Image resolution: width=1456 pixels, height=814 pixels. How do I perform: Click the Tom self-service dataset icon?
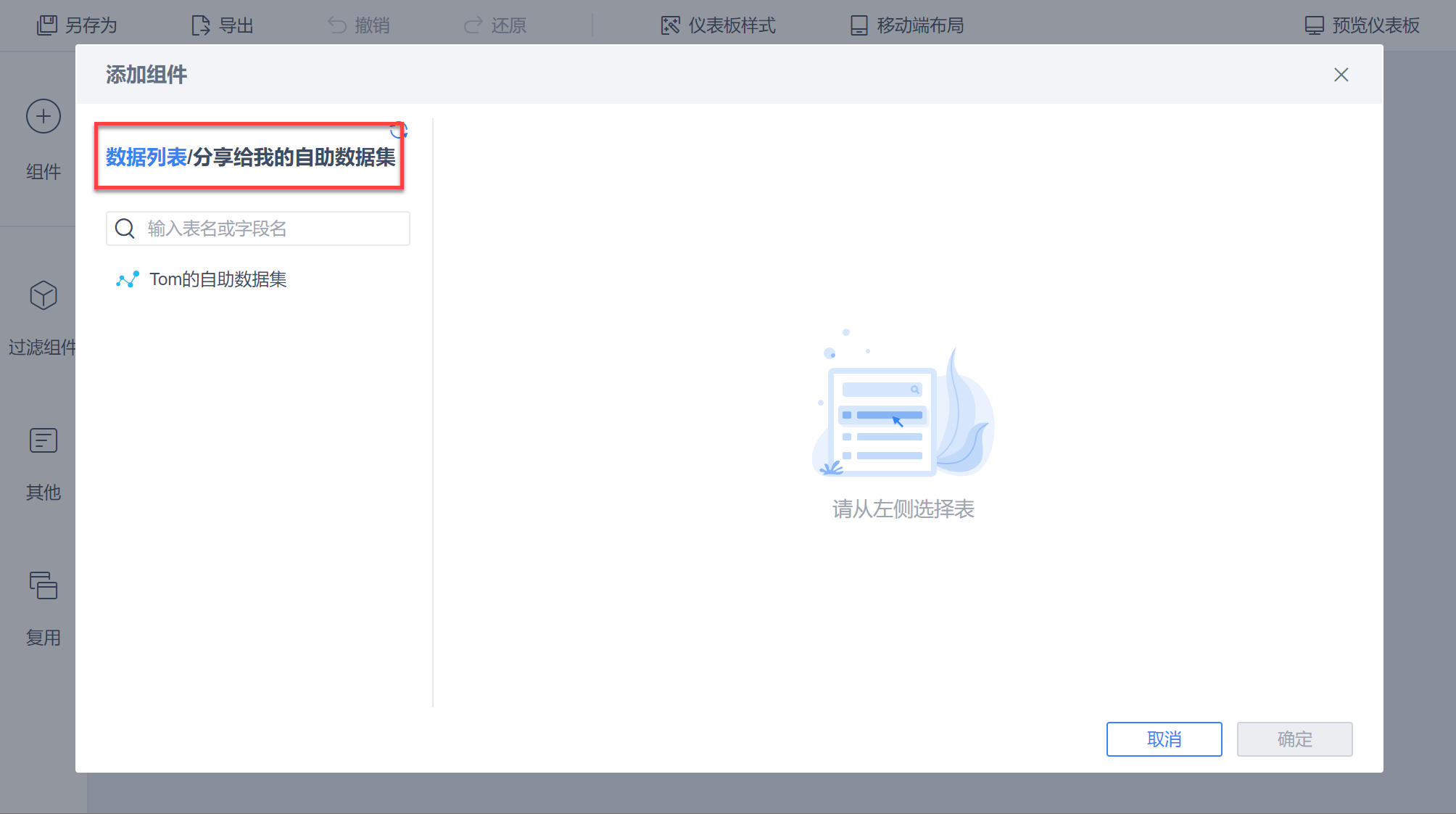(x=128, y=280)
